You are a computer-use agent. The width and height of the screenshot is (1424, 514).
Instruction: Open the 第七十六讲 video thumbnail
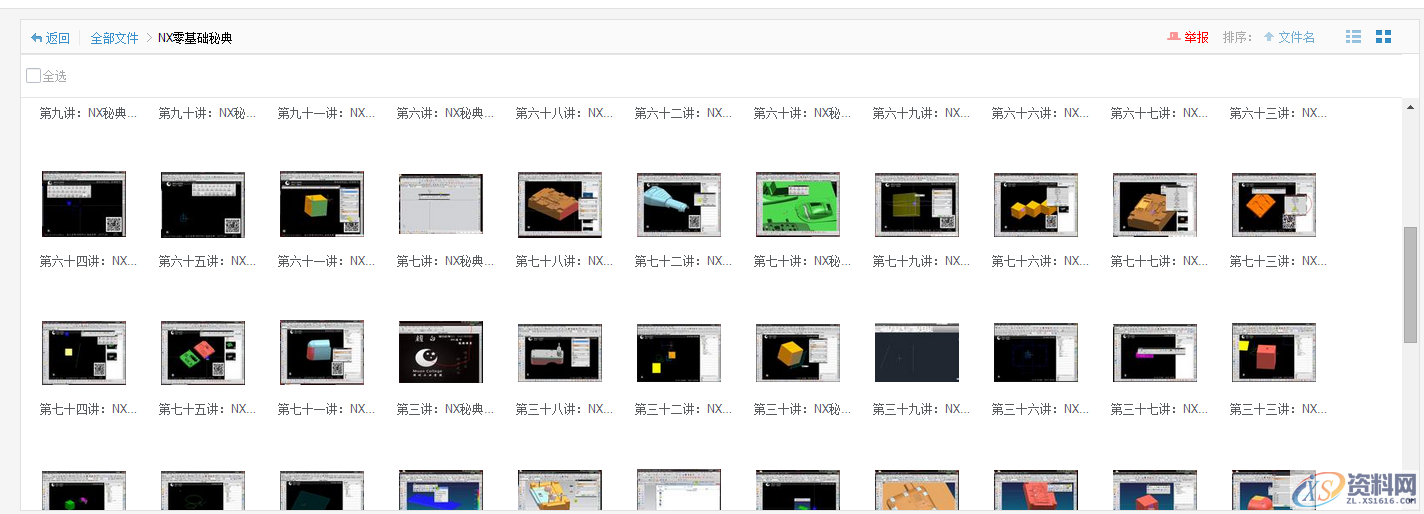(1036, 204)
